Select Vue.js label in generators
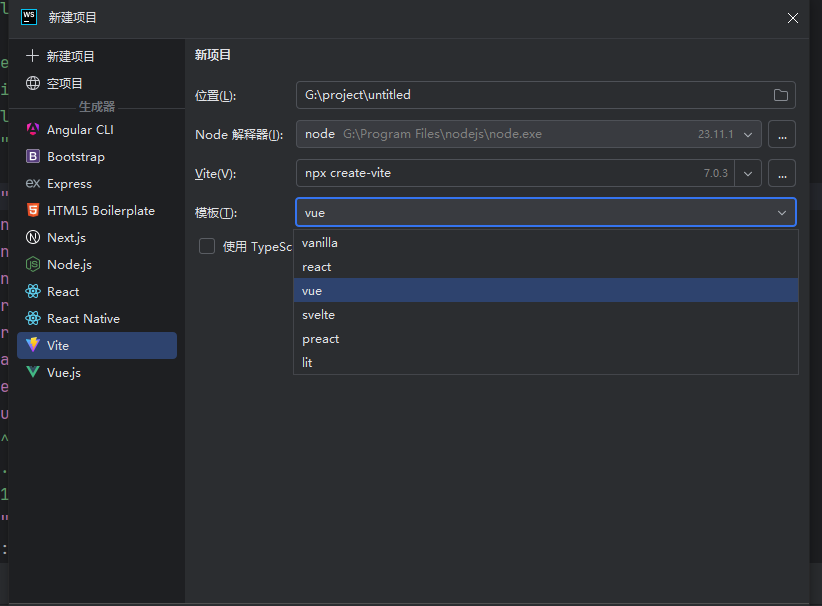822x606 pixels. click(x=64, y=373)
